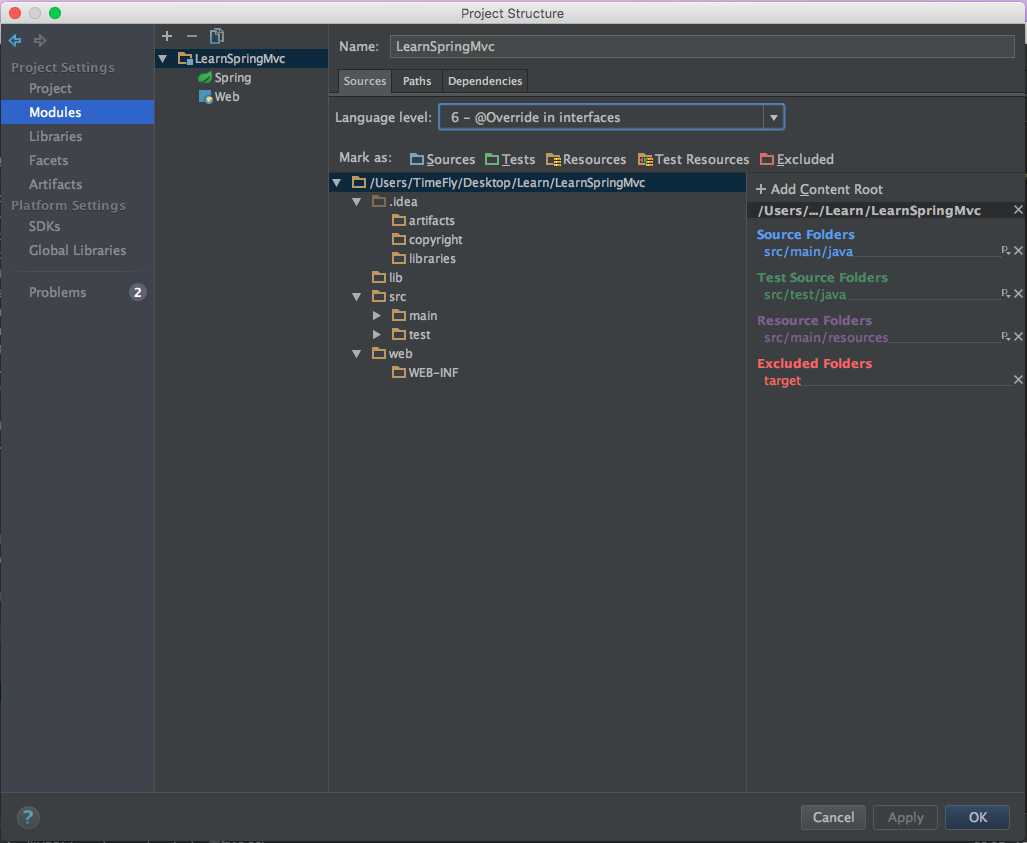1027x843 pixels.
Task: Edit properties of src/test/java root
Action: (1005, 293)
